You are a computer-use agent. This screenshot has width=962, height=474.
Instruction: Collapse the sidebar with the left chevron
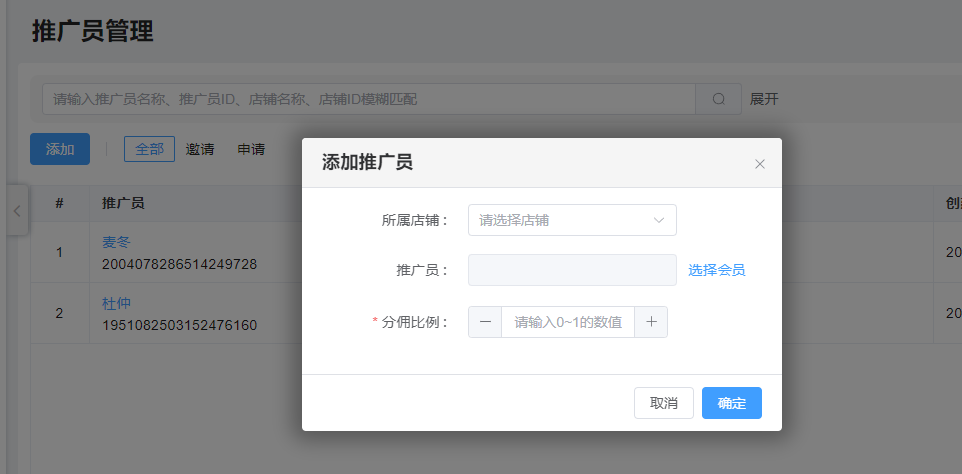(x=17, y=211)
